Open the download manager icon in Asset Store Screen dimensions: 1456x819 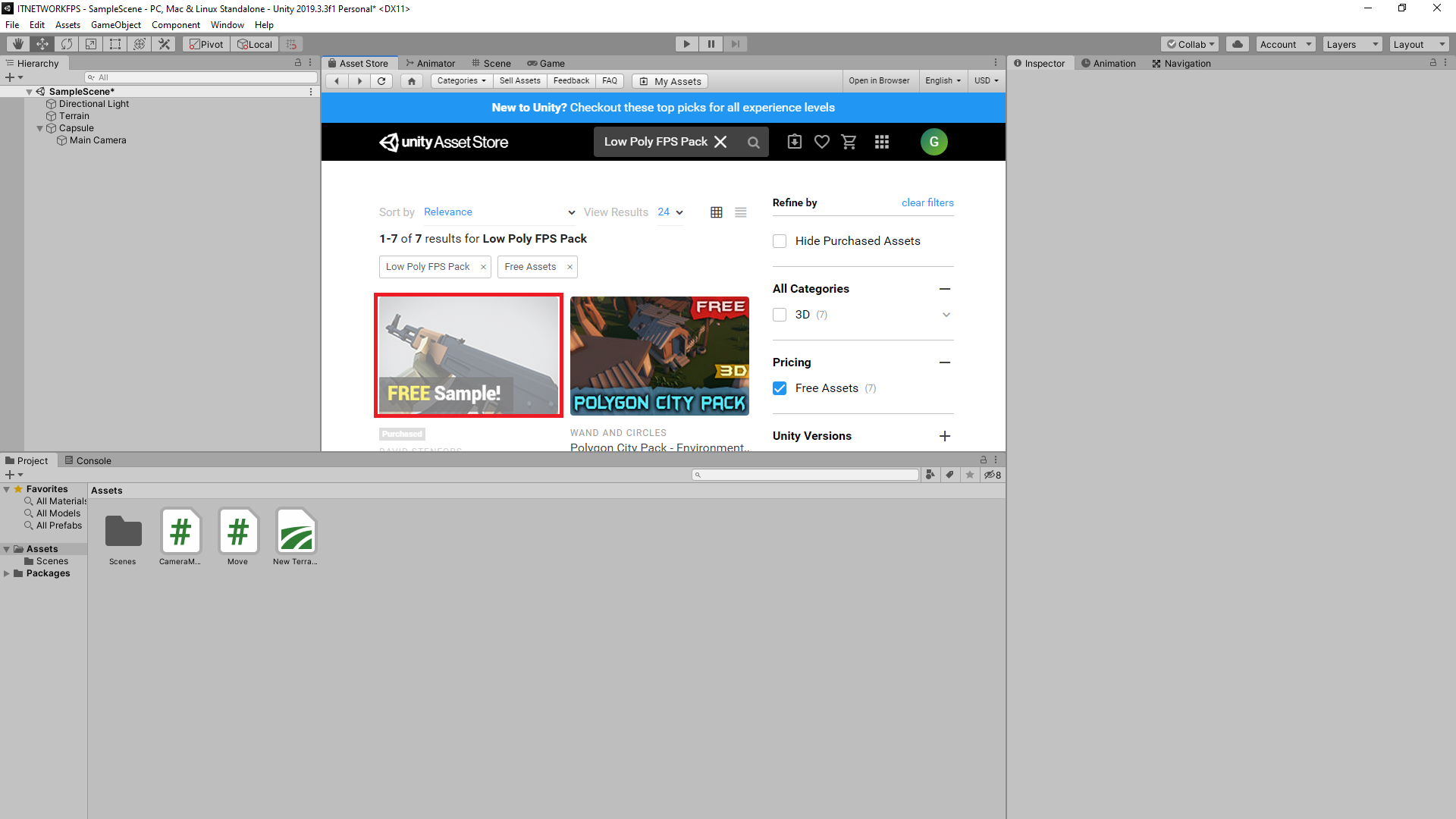pyautogui.click(x=794, y=142)
